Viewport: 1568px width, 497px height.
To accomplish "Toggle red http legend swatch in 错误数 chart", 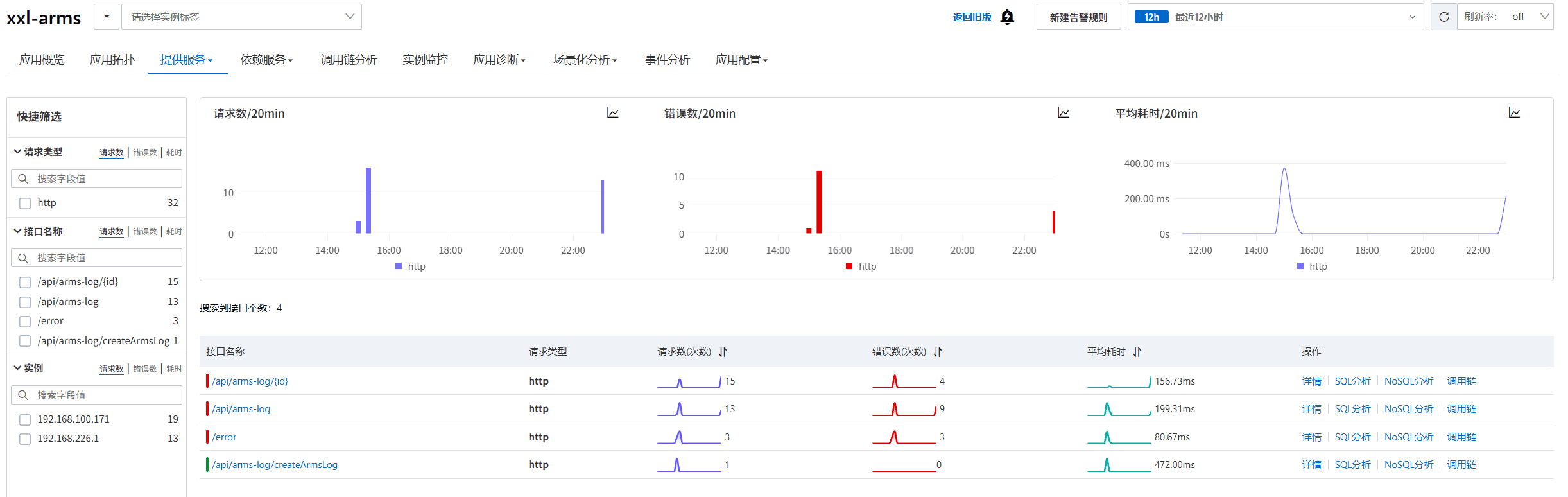I will 849,266.
